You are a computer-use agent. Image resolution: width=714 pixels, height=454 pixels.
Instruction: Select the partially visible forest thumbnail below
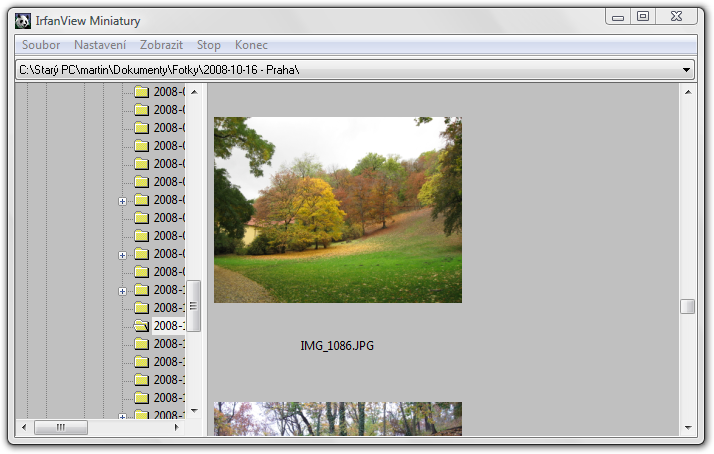(338, 418)
